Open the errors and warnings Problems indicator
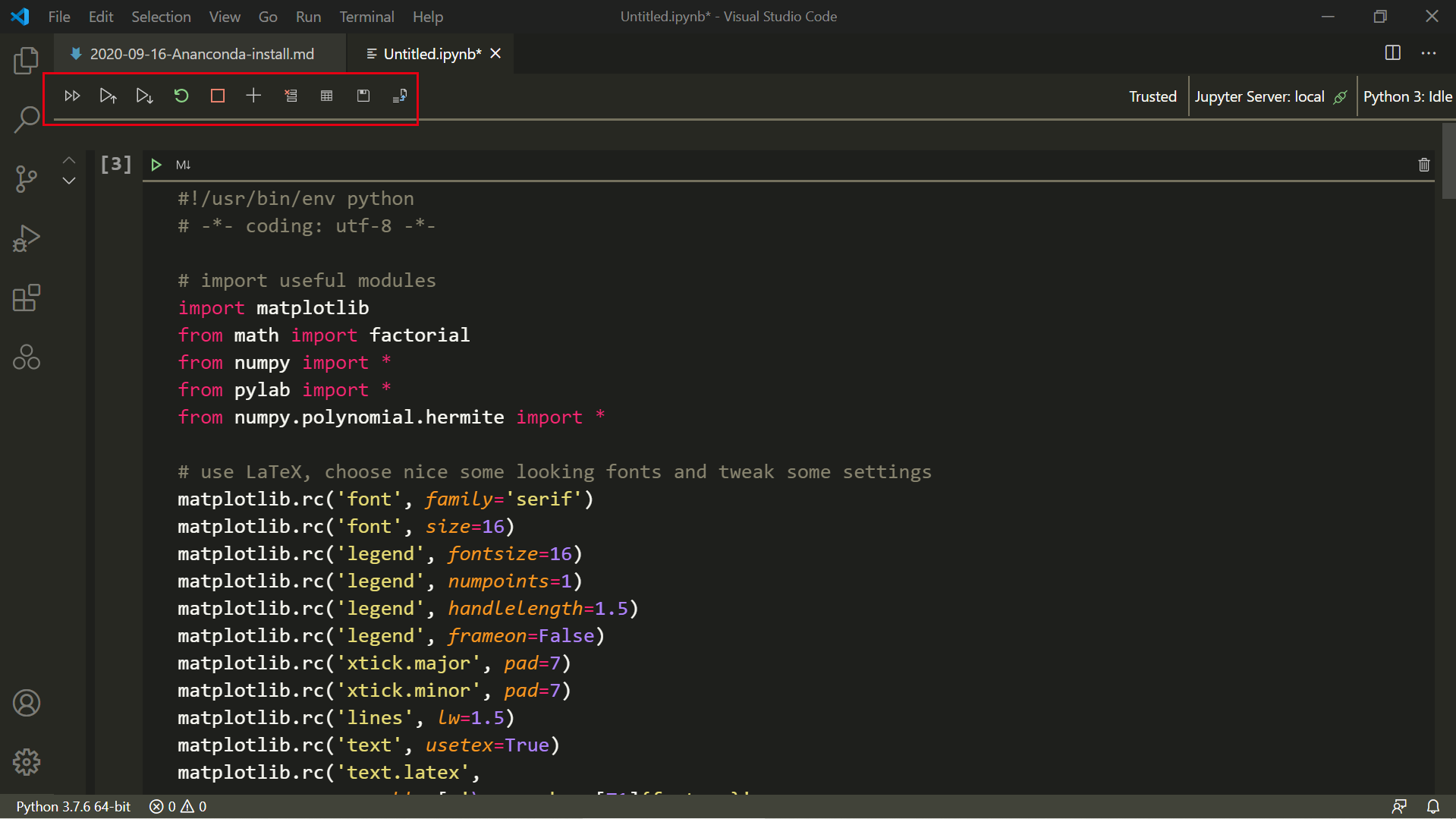This screenshot has width=1456, height=819. tap(178, 806)
